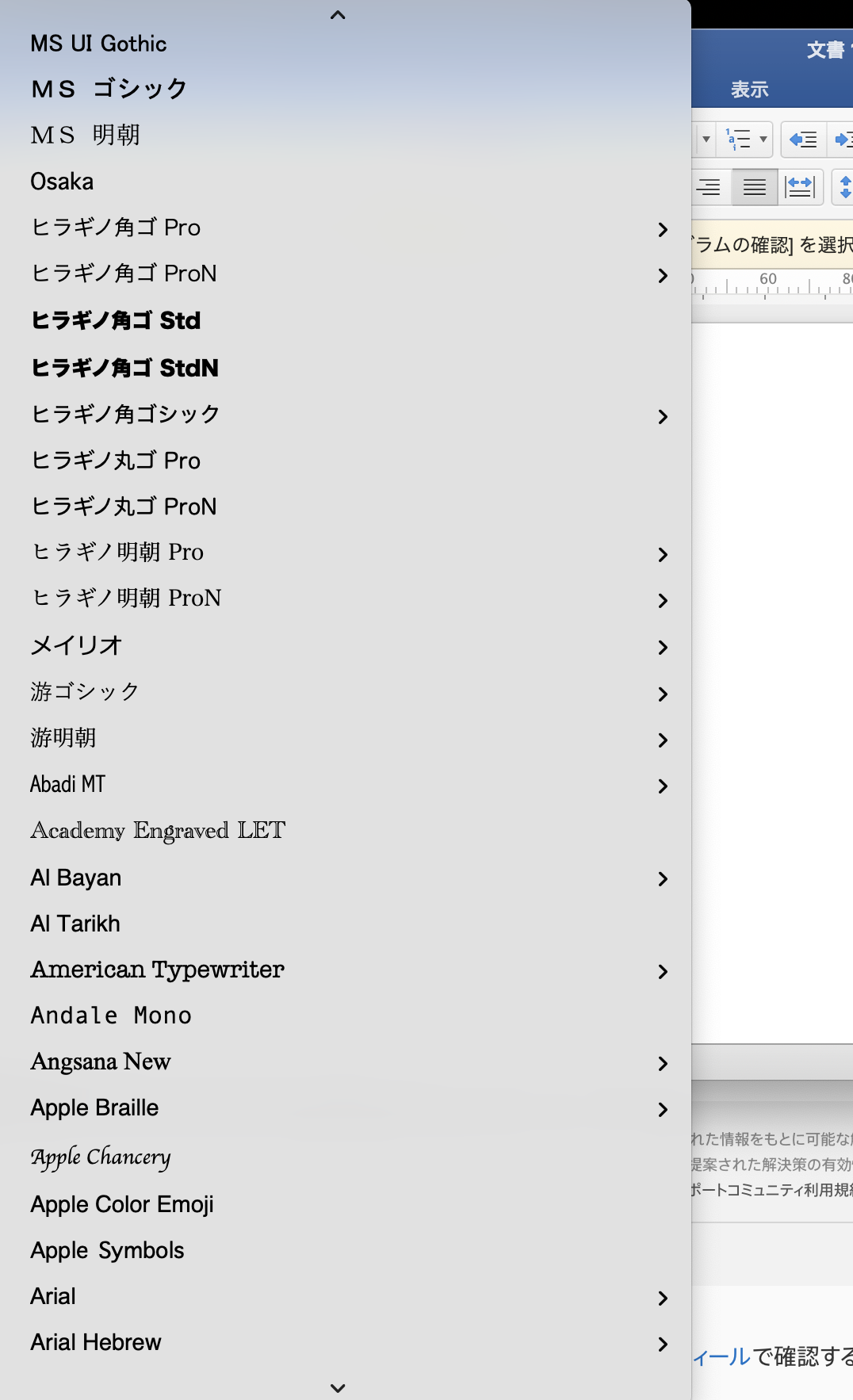The height and width of the screenshot is (1400, 853).
Task: Expand ヒラギノ明朝 Pro submenu arrow
Action: (663, 554)
